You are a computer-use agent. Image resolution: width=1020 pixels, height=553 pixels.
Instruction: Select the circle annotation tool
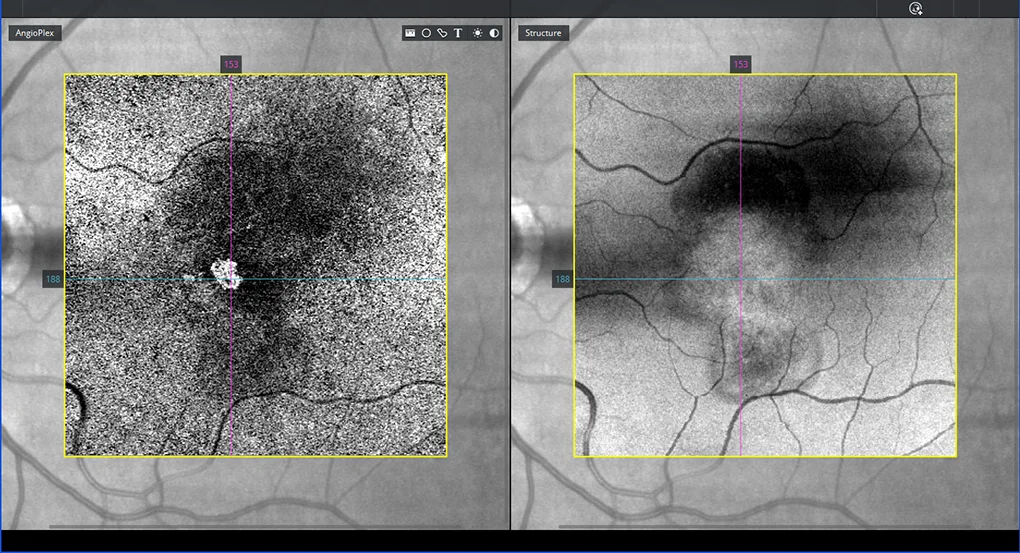tap(426, 33)
